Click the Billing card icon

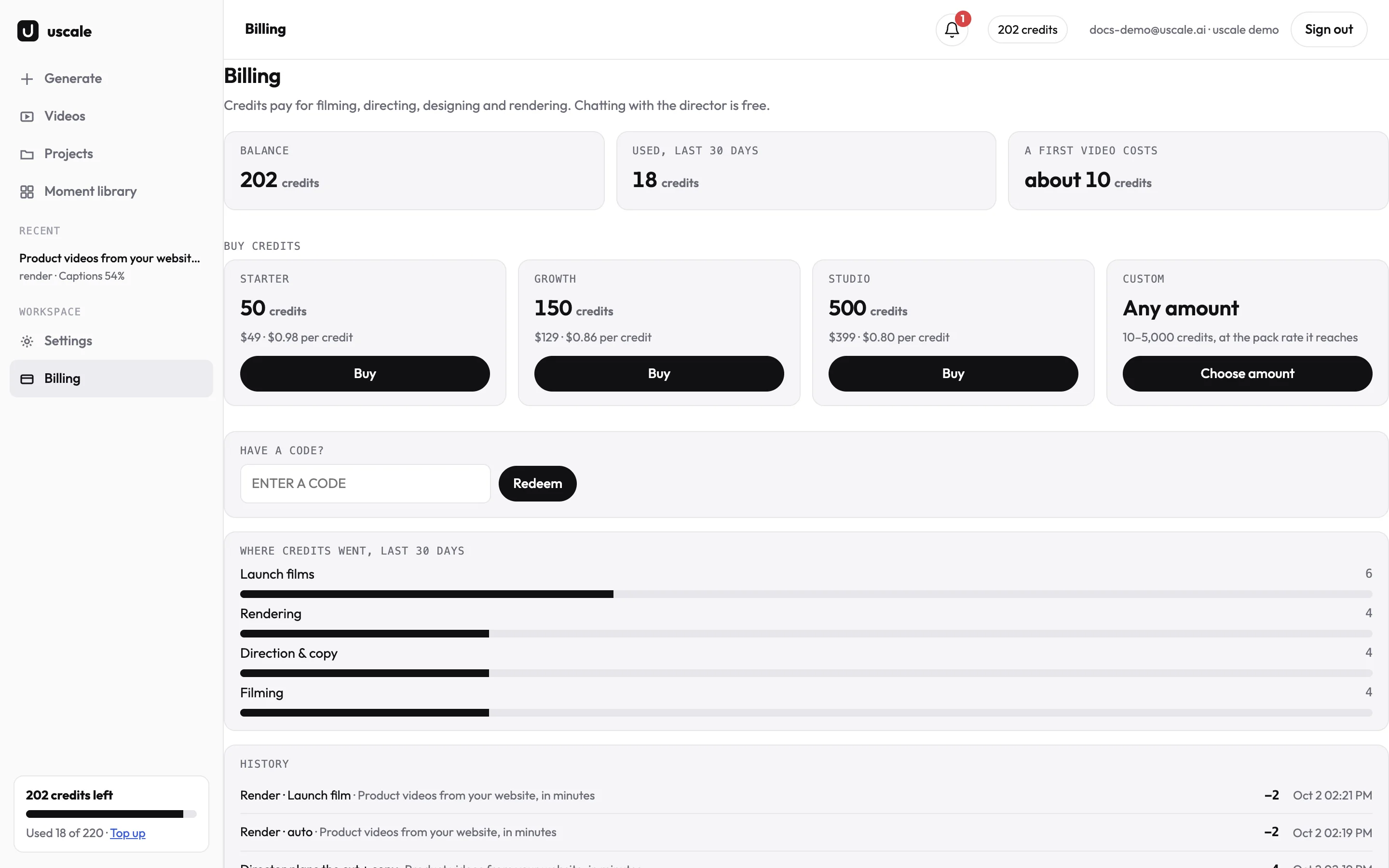pyautogui.click(x=27, y=379)
